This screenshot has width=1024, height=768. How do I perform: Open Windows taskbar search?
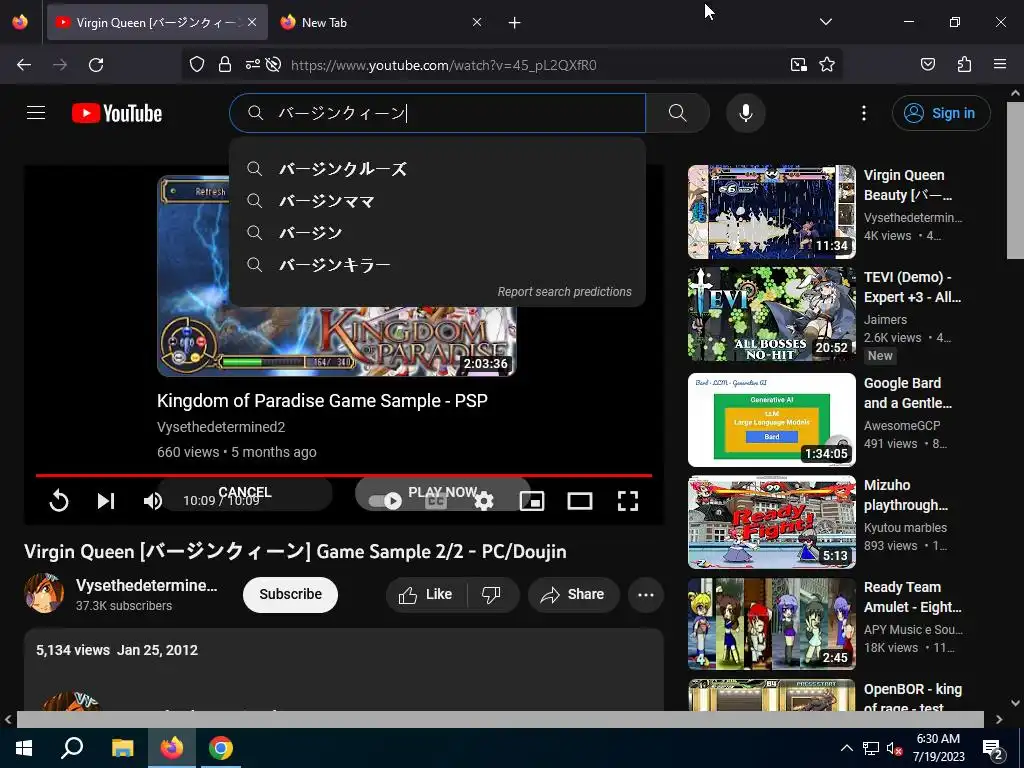72,748
